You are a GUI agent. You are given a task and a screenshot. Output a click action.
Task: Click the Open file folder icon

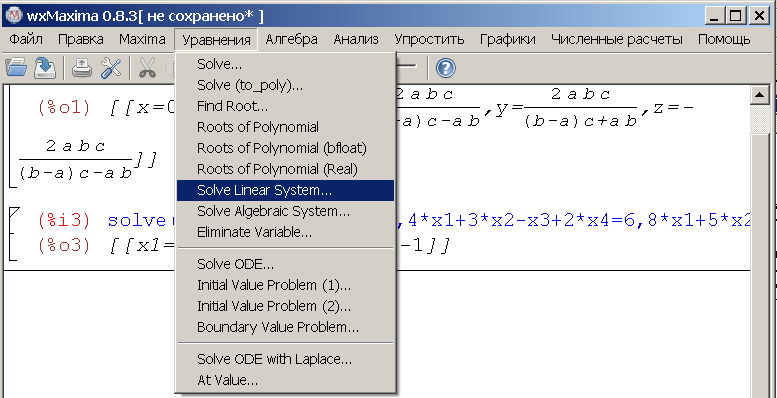tap(15, 67)
